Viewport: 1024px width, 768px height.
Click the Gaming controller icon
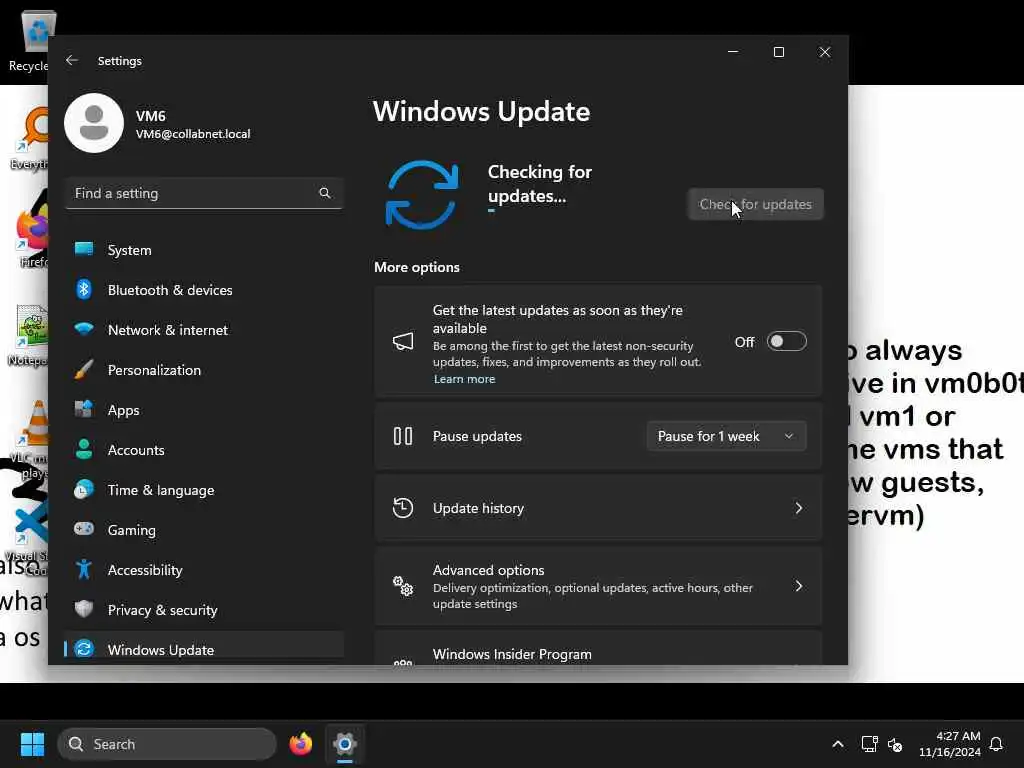click(x=84, y=528)
